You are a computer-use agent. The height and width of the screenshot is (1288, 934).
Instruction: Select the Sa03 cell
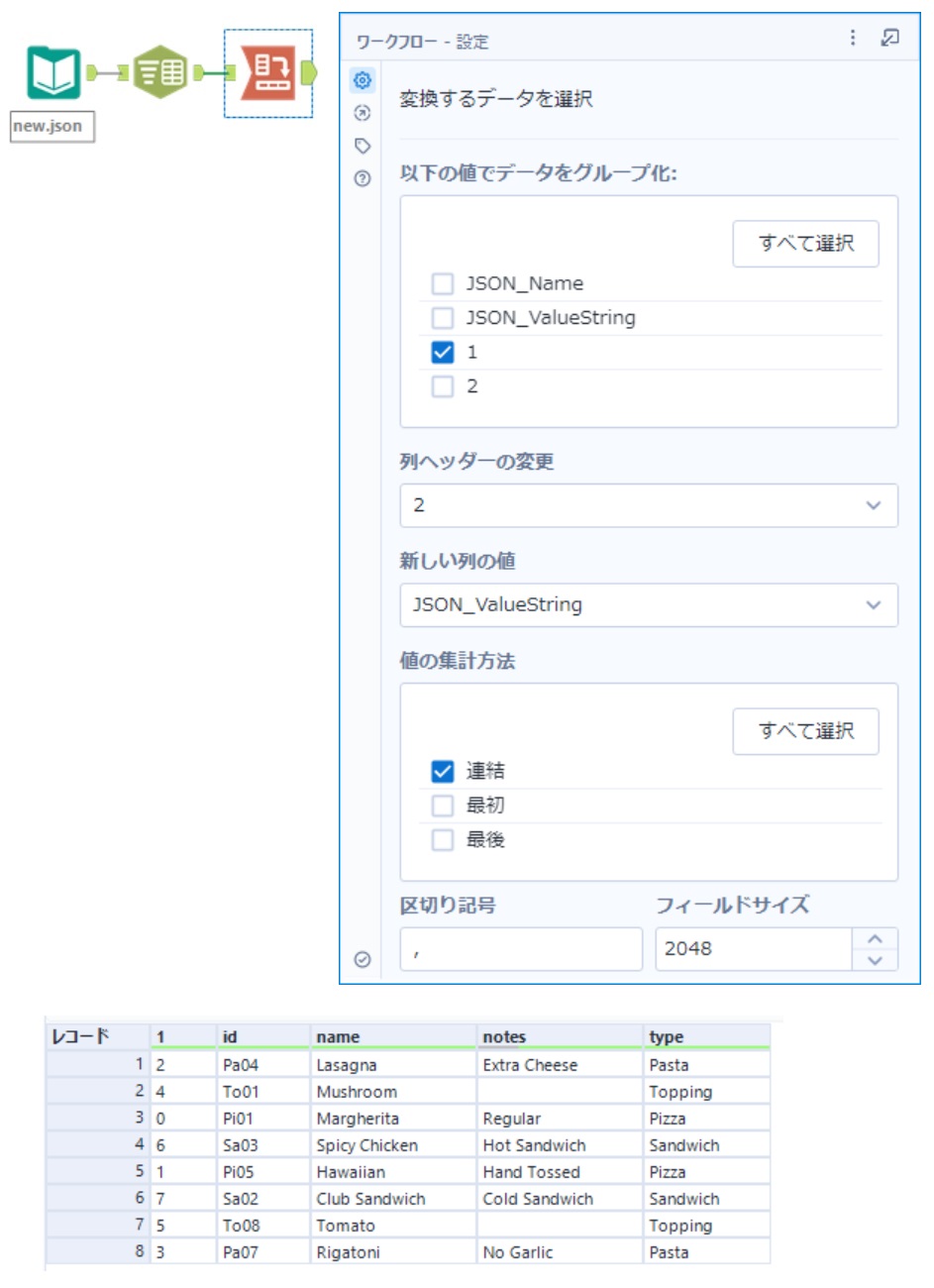(x=263, y=1145)
